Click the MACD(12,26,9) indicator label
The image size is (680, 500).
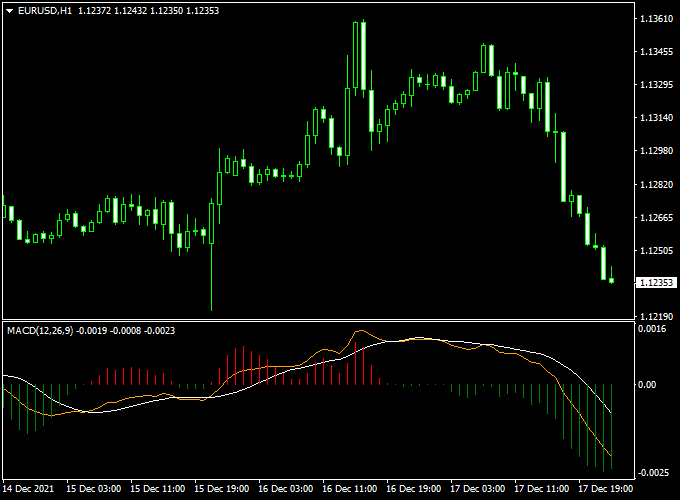point(40,331)
